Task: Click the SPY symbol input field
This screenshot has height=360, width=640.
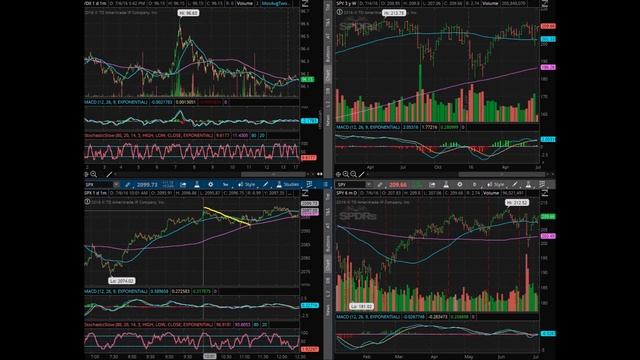Action: pyautogui.click(x=350, y=184)
